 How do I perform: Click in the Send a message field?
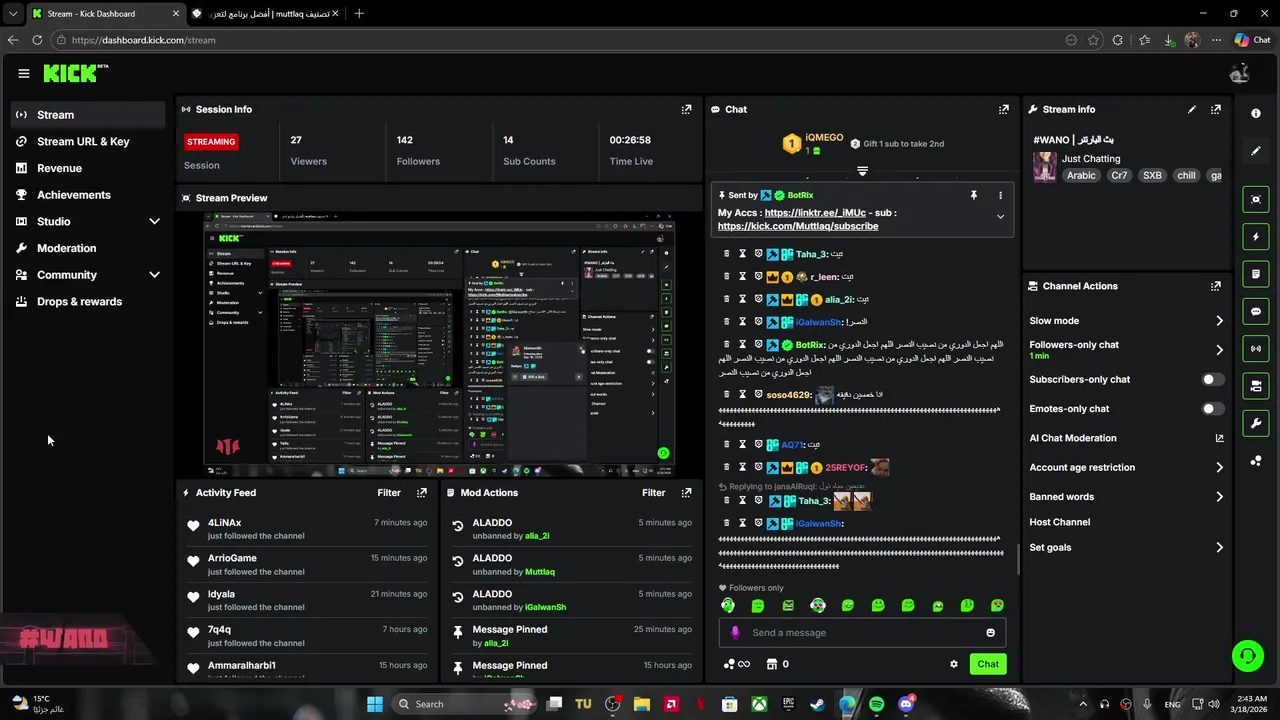pos(861,633)
